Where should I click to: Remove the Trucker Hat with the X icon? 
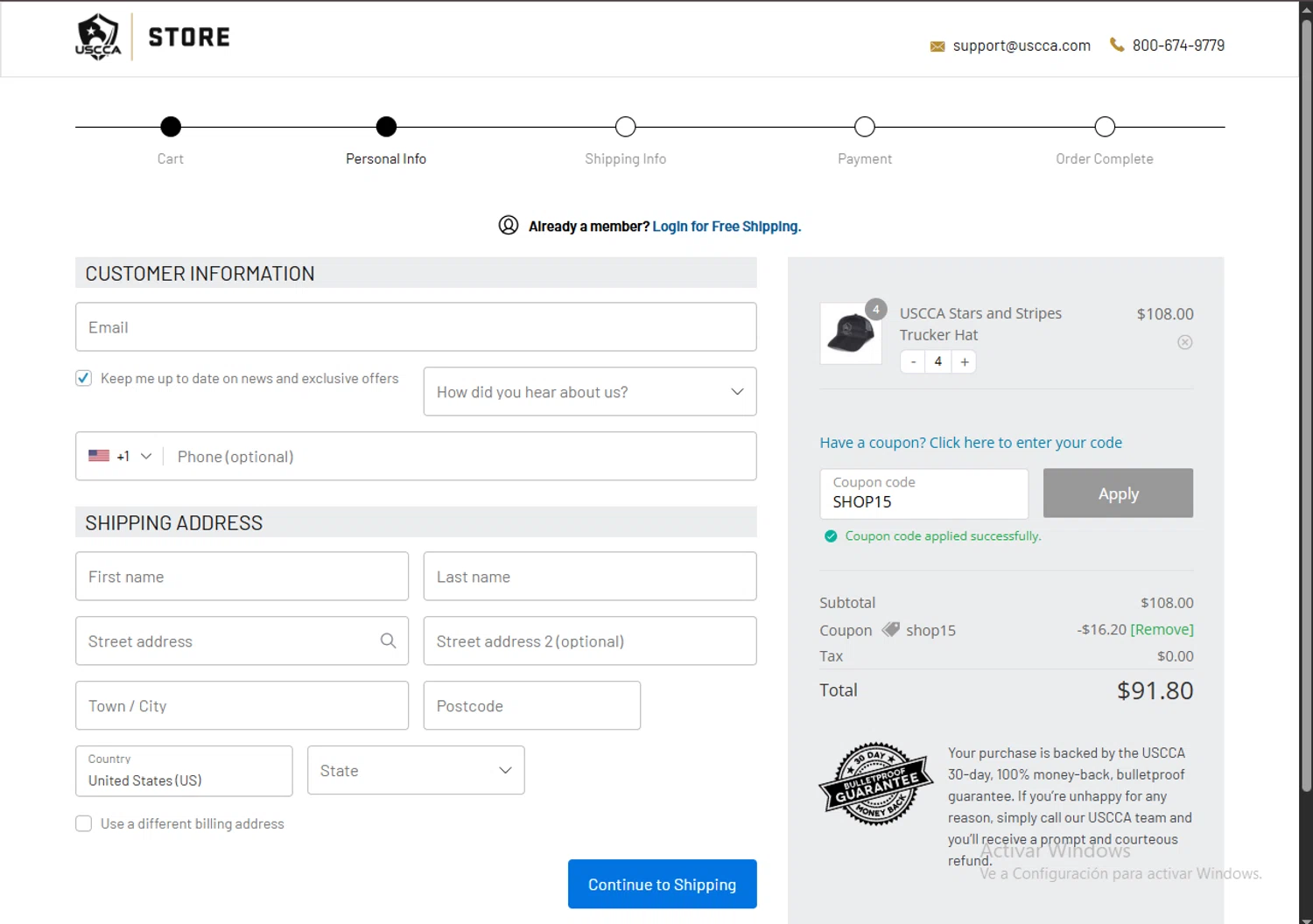(1184, 342)
